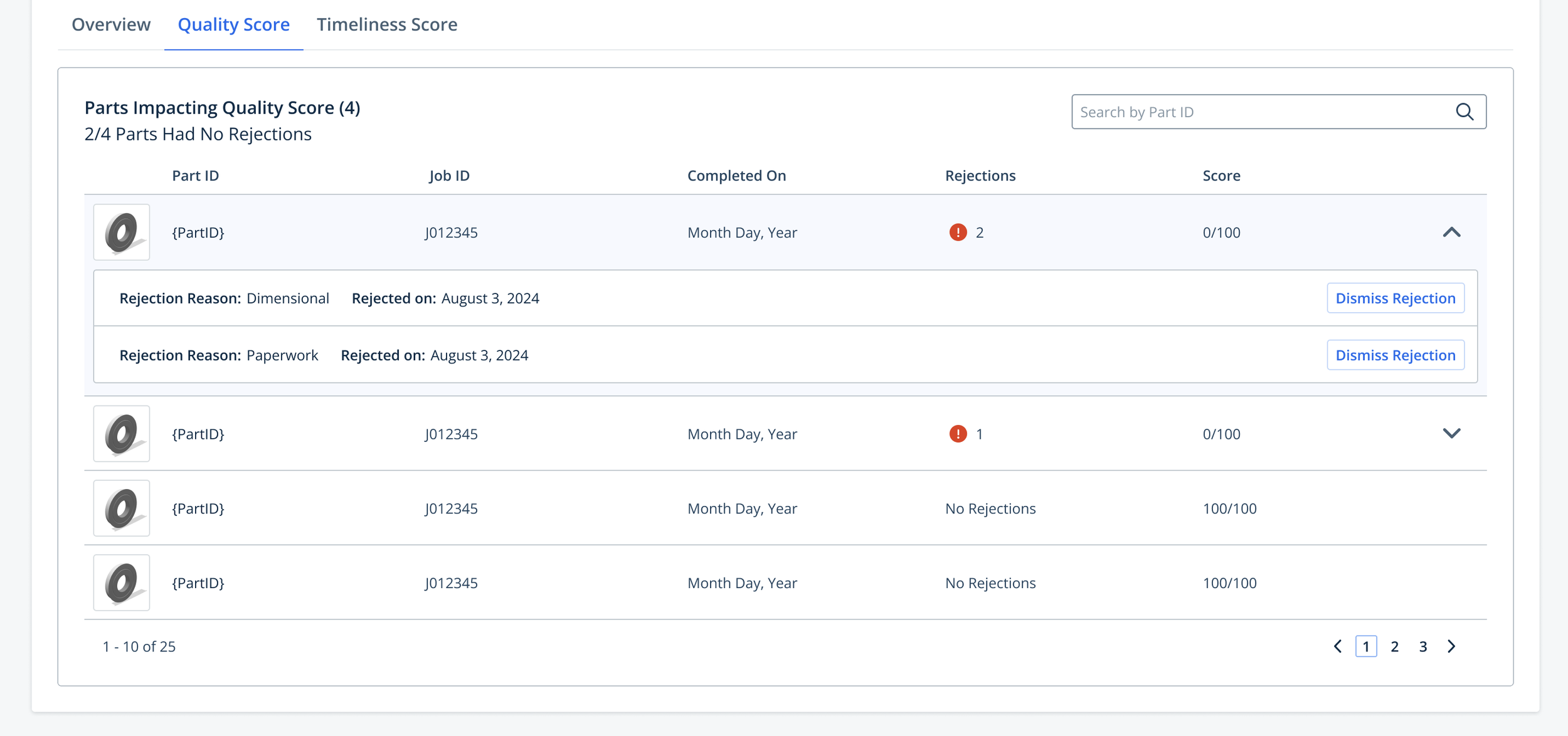Dismiss the Paperwork rejection
The width and height of the screenshot is (1568, 736).
1395,355
